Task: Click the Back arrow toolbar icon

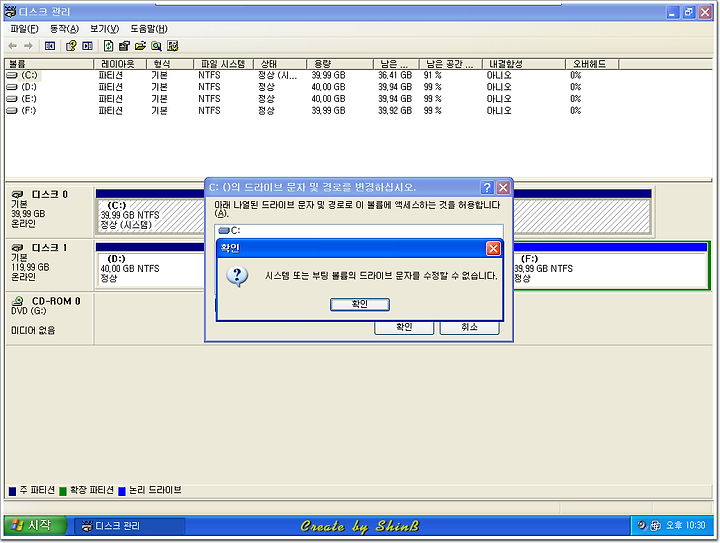Action: (x=12, y=46)
